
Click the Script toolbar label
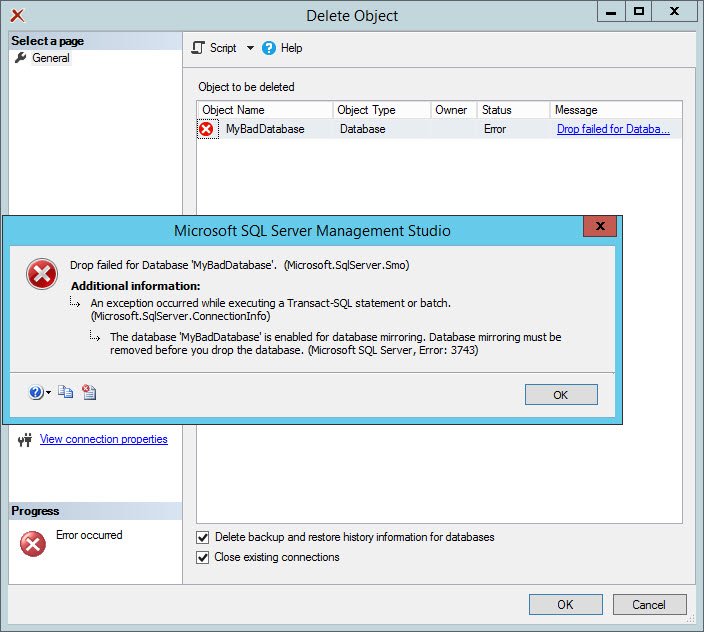pyautogui.click(x=223, y=48)
